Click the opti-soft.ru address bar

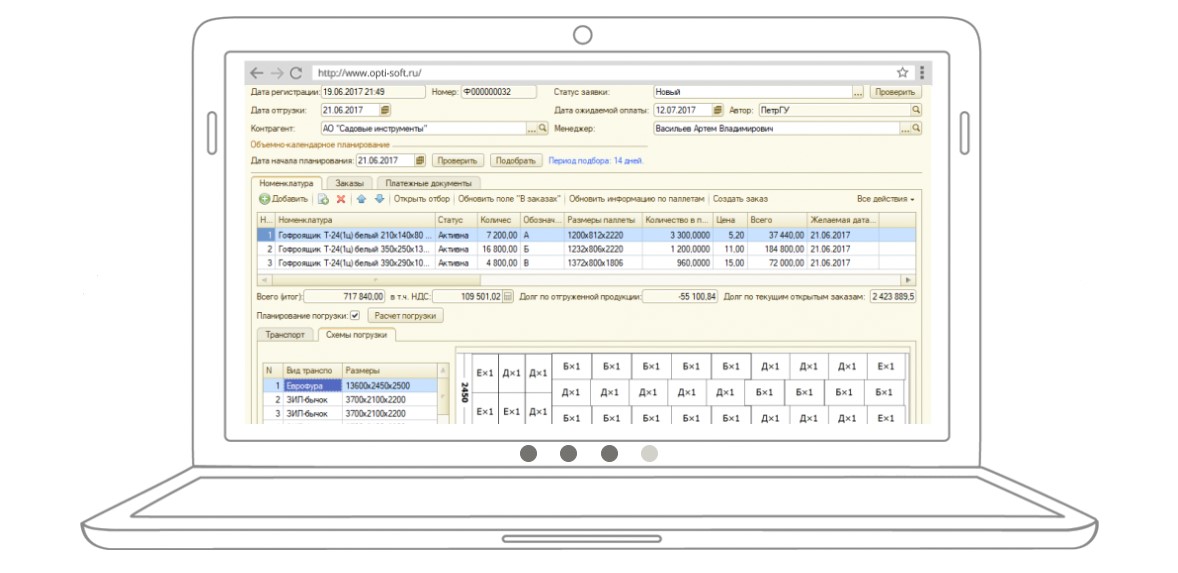[x=601, y=73]
